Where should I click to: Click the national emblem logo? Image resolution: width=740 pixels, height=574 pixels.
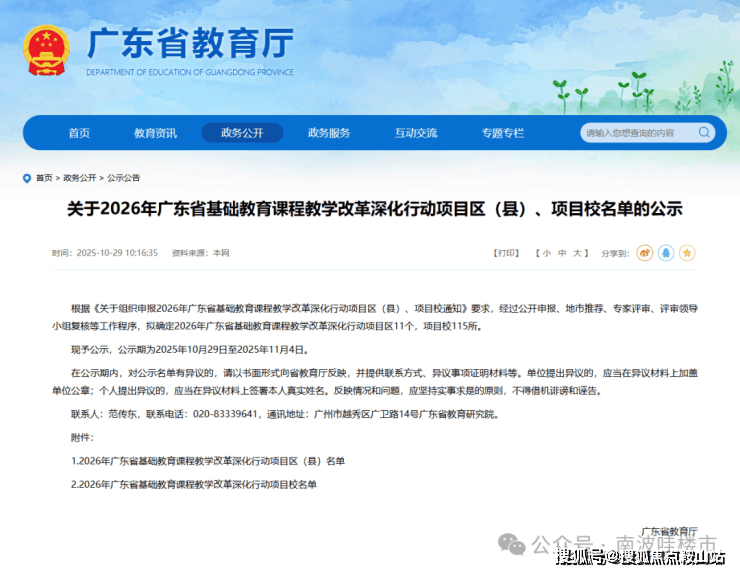click(46, 50)
